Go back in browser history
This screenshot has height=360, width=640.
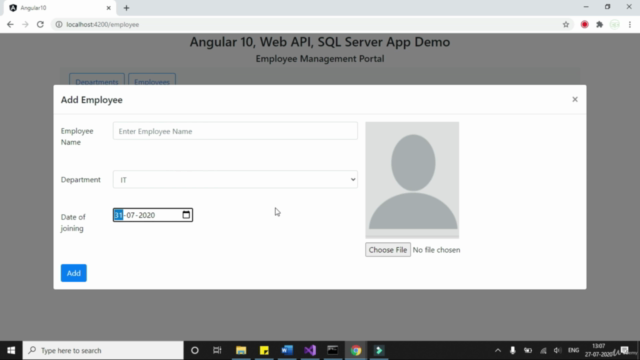[x=10, y=24]
